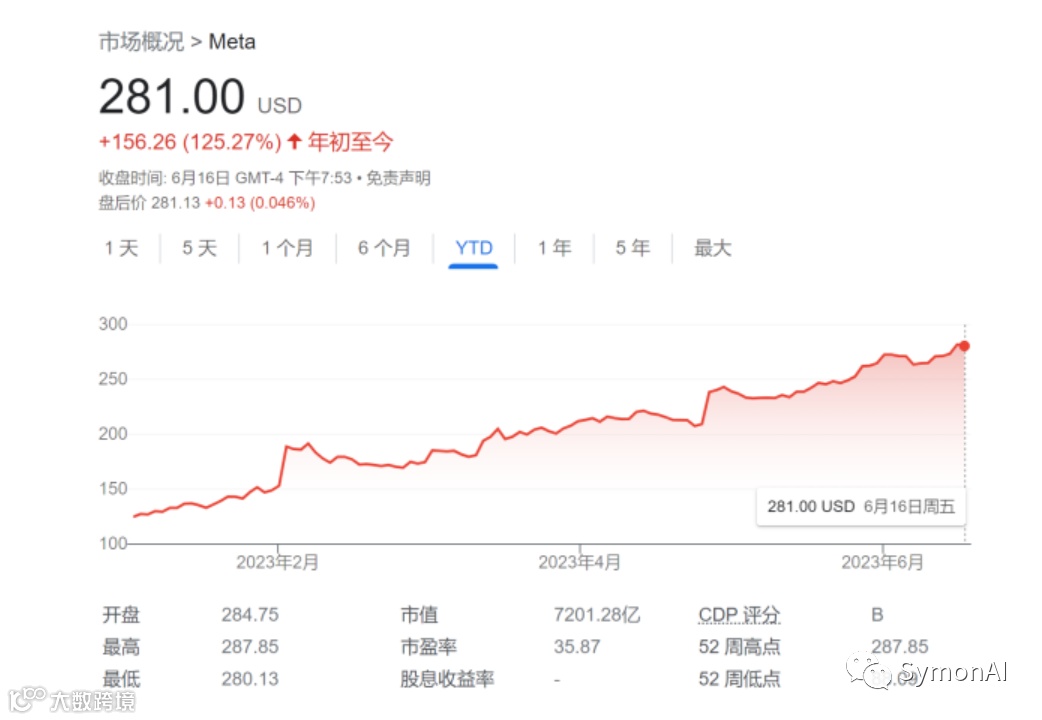Open the 5 年 chart range

click(x=633, y=248)
